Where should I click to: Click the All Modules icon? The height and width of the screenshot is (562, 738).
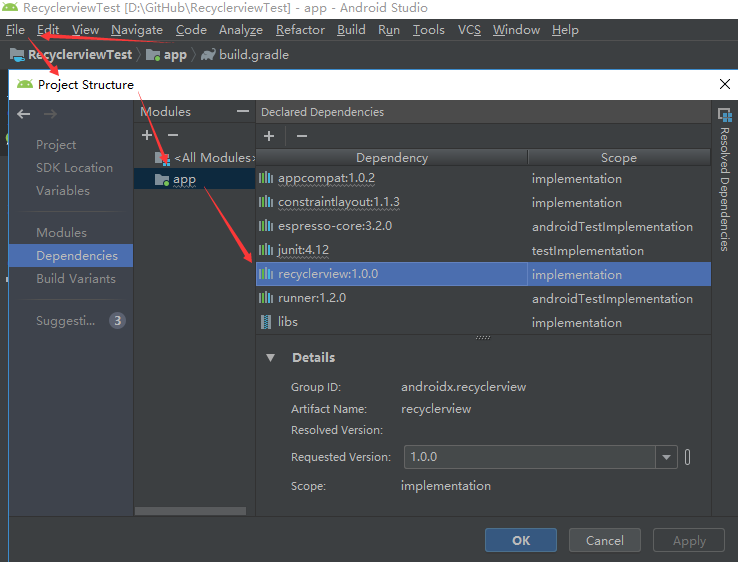coord(162,158)
